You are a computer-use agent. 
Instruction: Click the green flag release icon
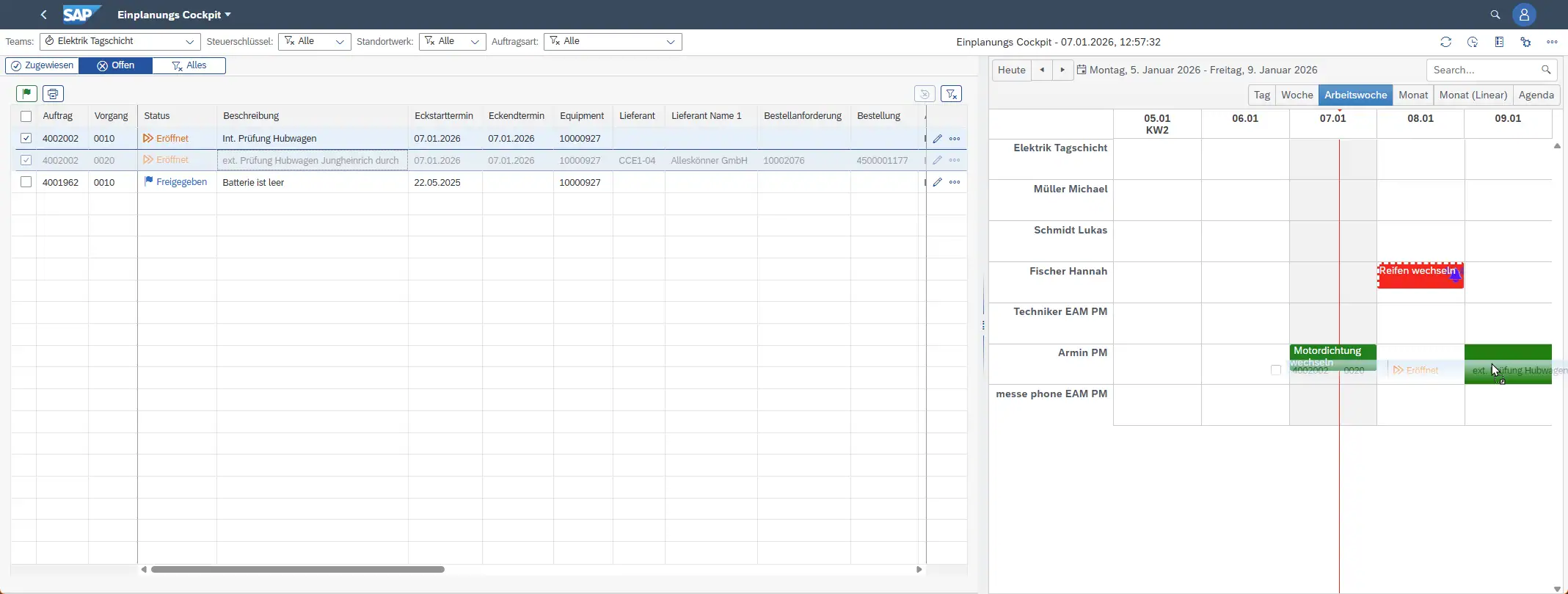(x=26, y=94)
